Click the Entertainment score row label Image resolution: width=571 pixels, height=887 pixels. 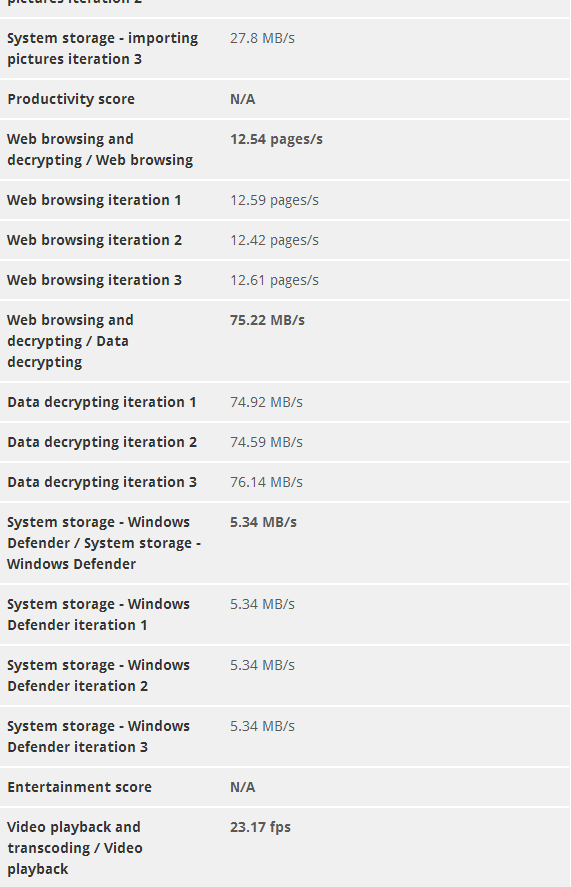79,787
